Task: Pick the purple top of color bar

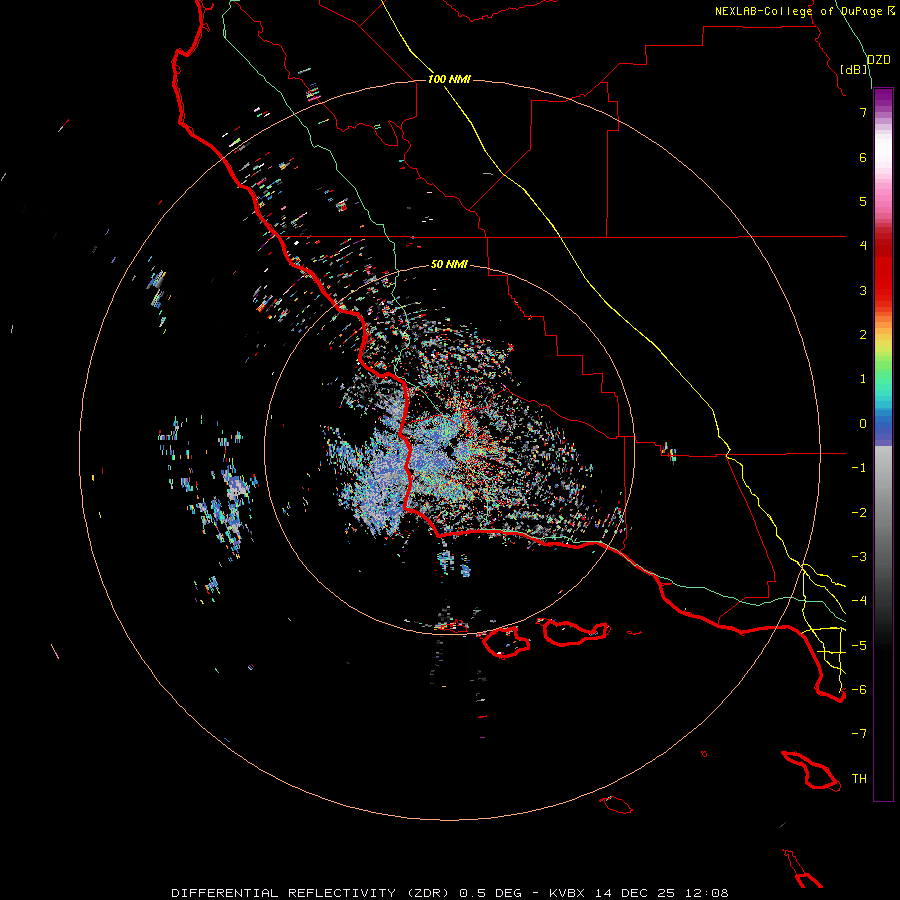Action: coord(883,98)
